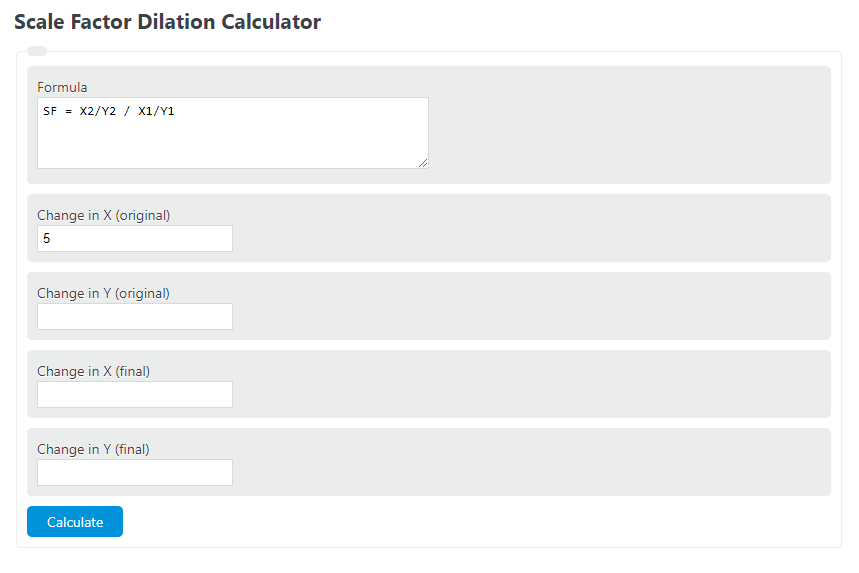Click into the Change in Y (final) field

click(x=135, y=472)
